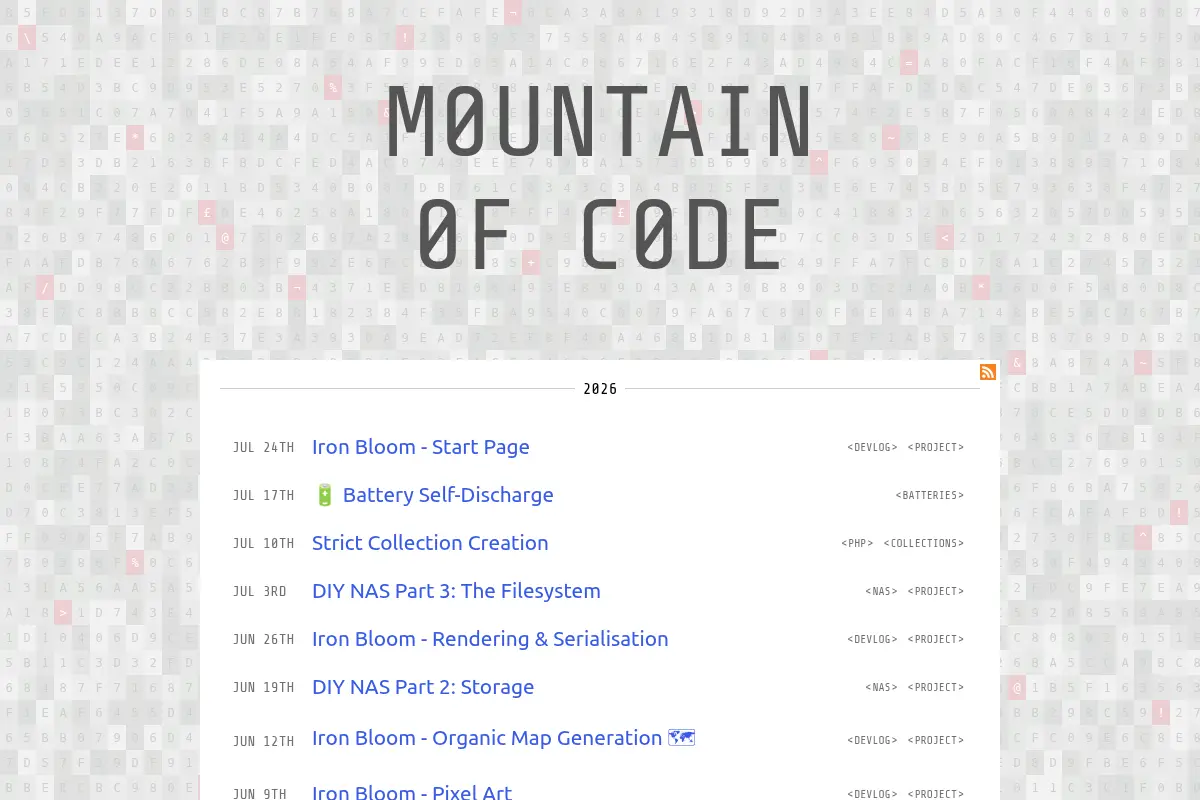Select the JUL 24TH date
This screenshot has width=1200, height=800.
click(263, 447)
